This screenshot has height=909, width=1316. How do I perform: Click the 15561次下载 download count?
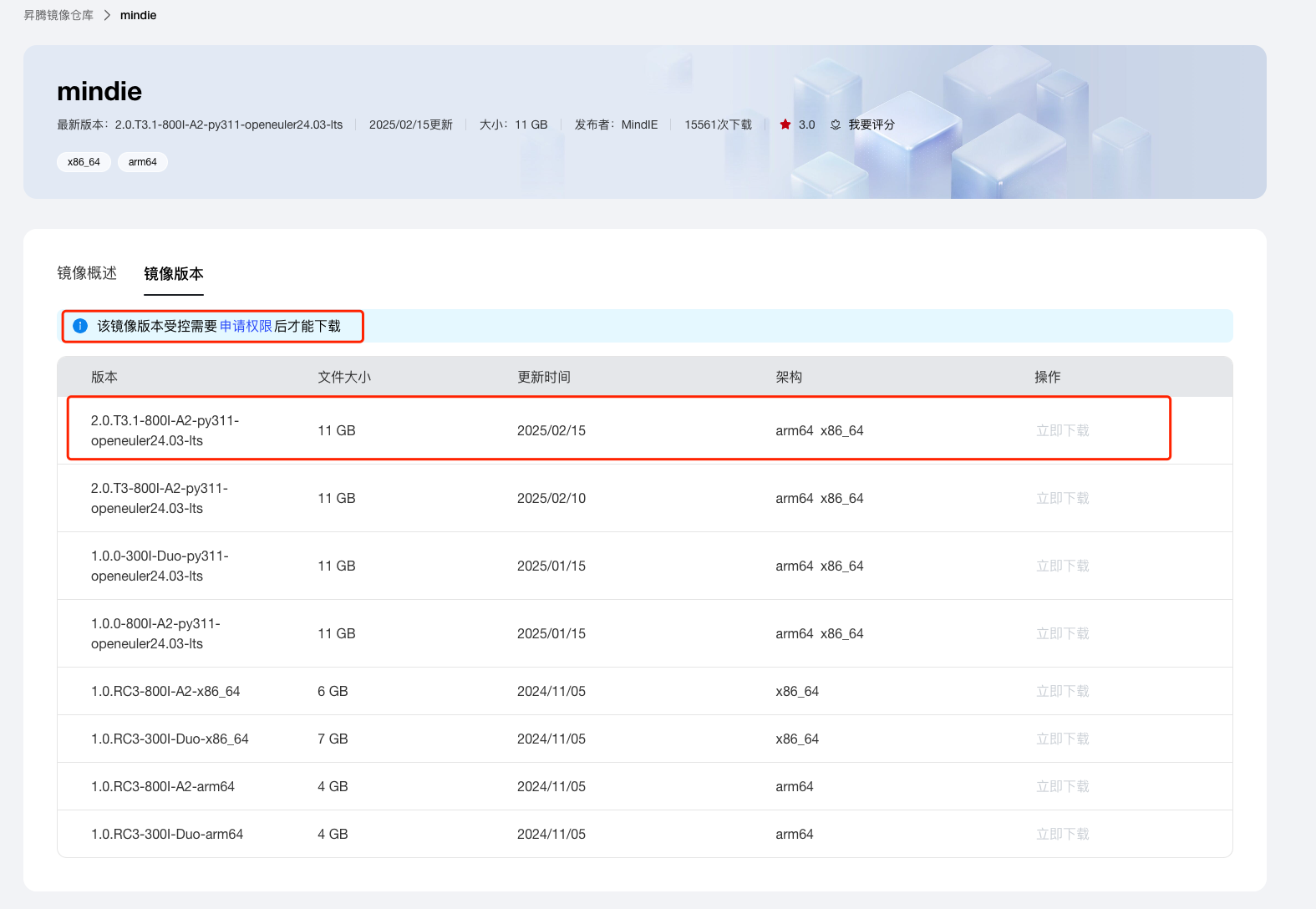(719, 124)
